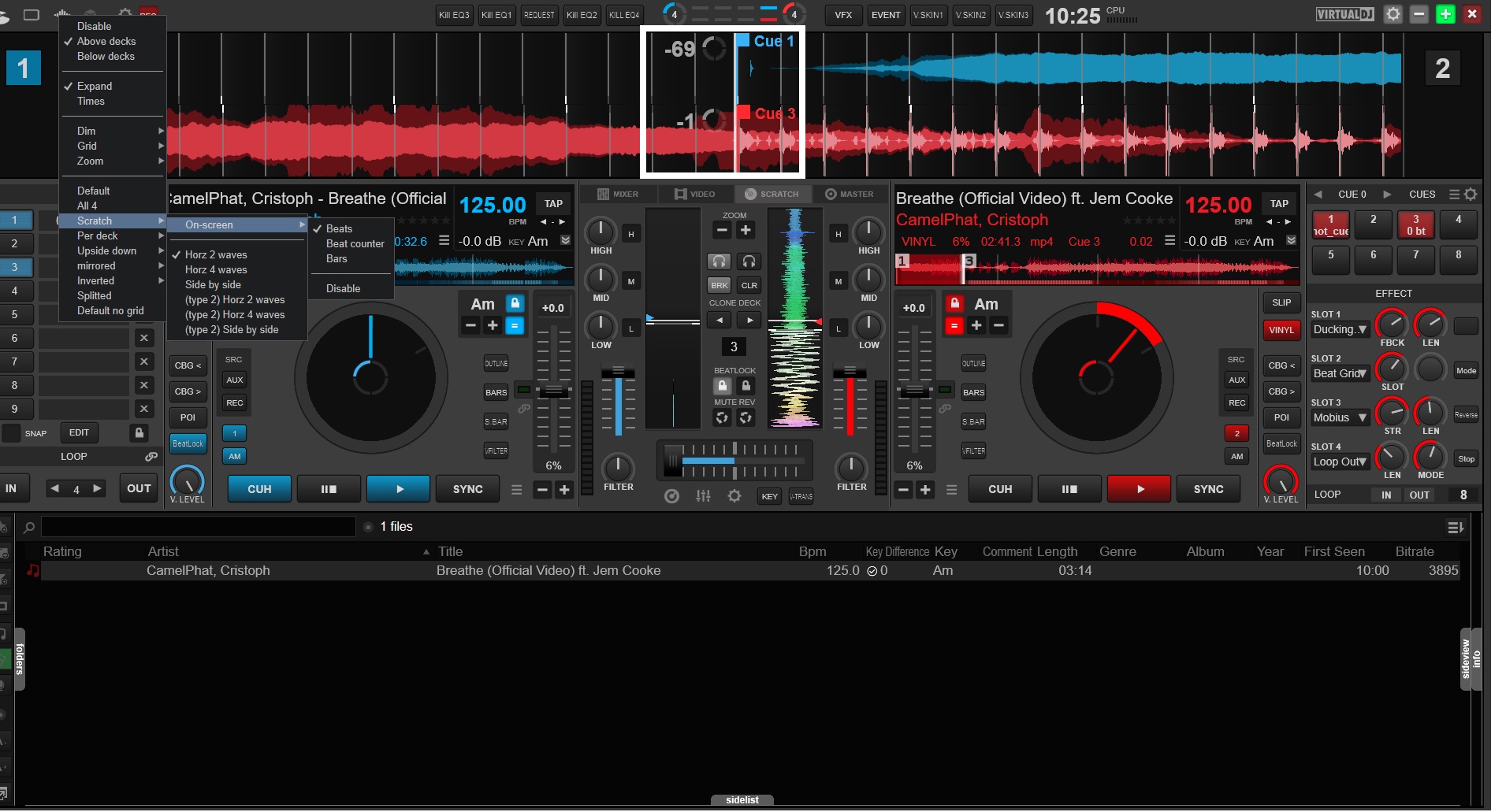Open Slot 4 Loop Out effect dropdown
This screenshot has width=1506, height=812.
pyautogui.click(x=1340, y=462)
